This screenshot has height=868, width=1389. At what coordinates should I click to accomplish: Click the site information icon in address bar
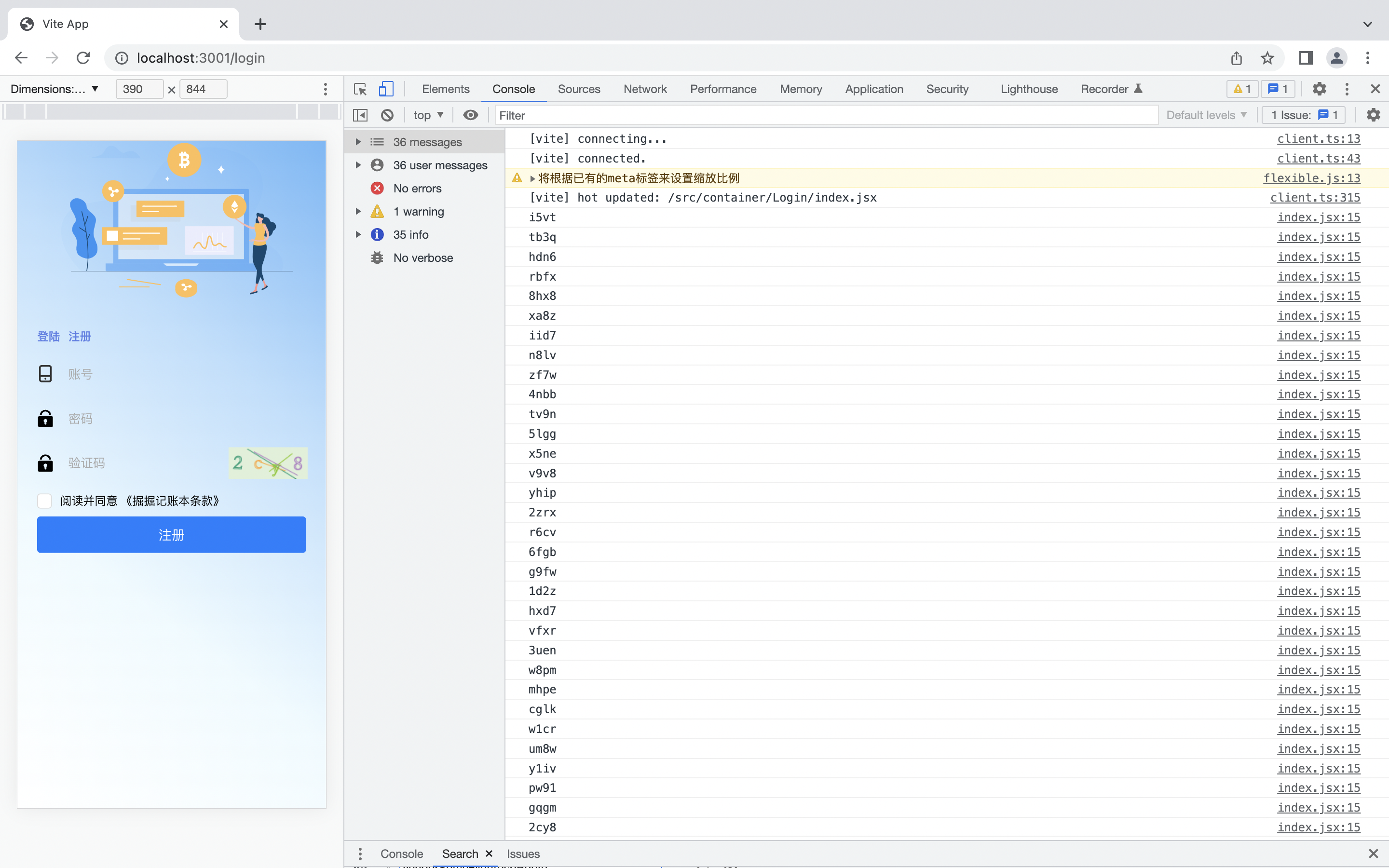click(122, 58)
